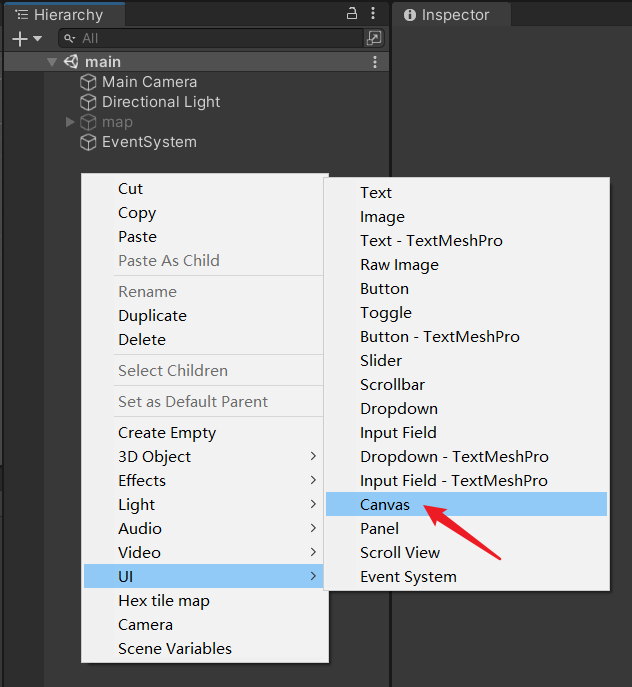Click the cube icon of EventSystem

88,142
